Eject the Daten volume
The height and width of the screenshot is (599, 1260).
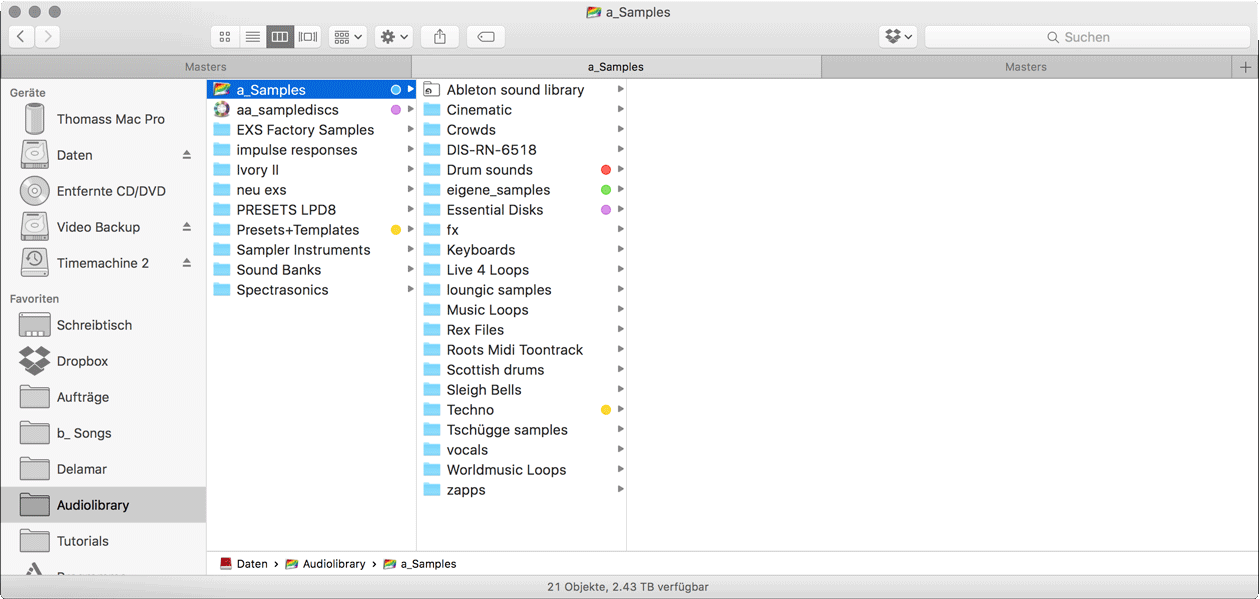click(187, 155)
